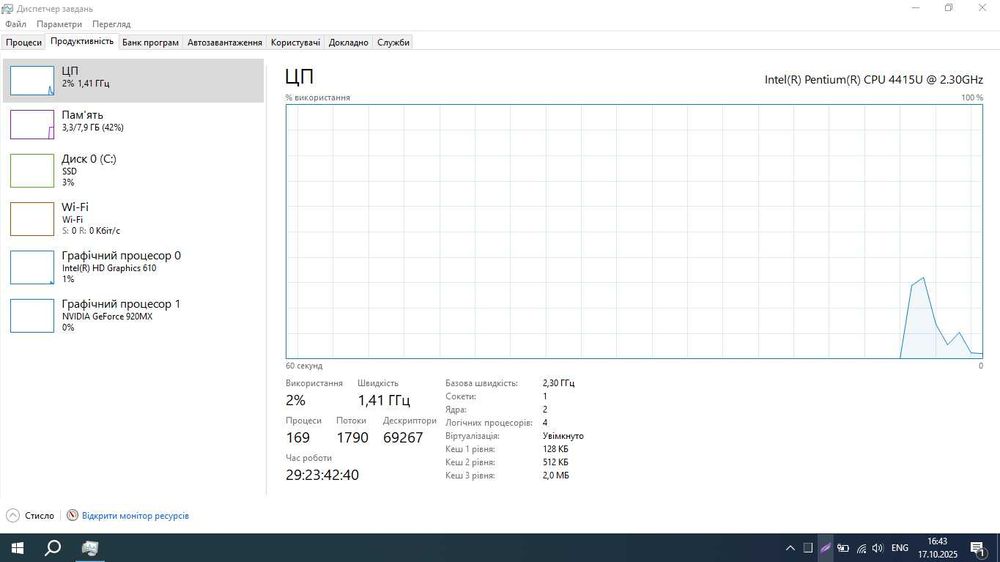Image resolution: width=1000 pixels, height=562 pixels.
Task: Restore down the Task Manager window
Action: 949,8
